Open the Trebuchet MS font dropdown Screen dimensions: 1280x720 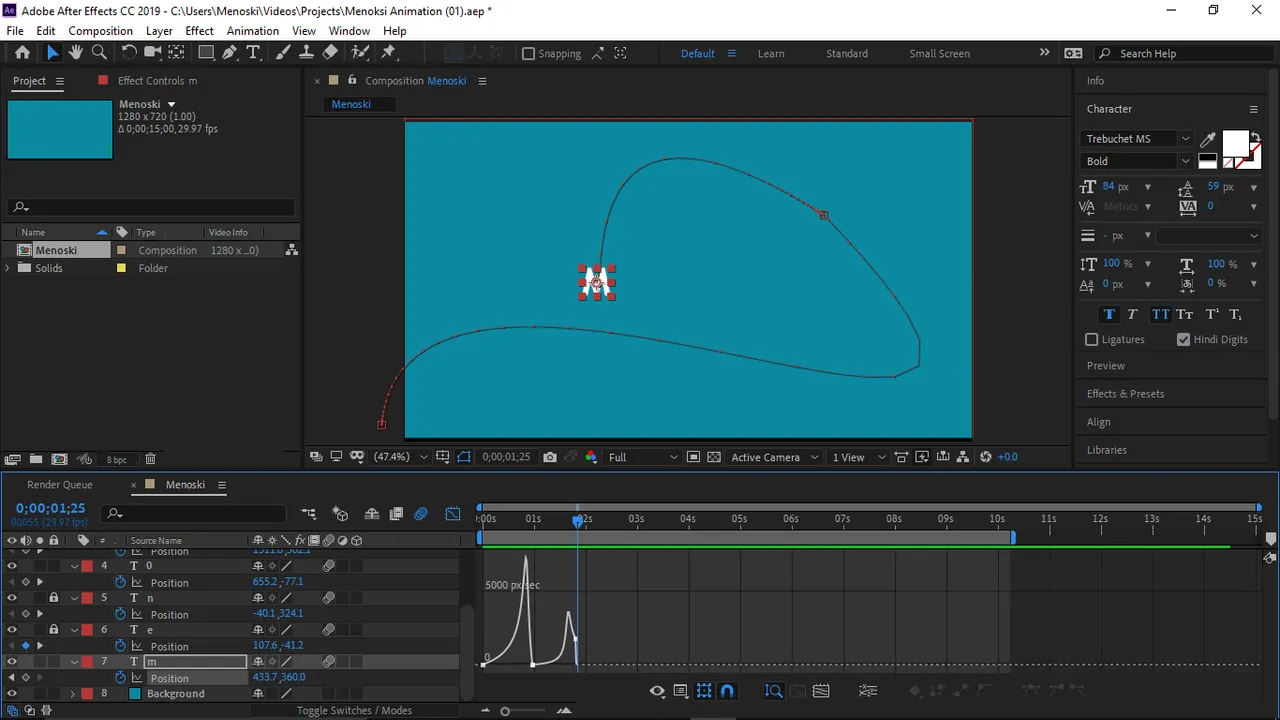point(1138,139)
